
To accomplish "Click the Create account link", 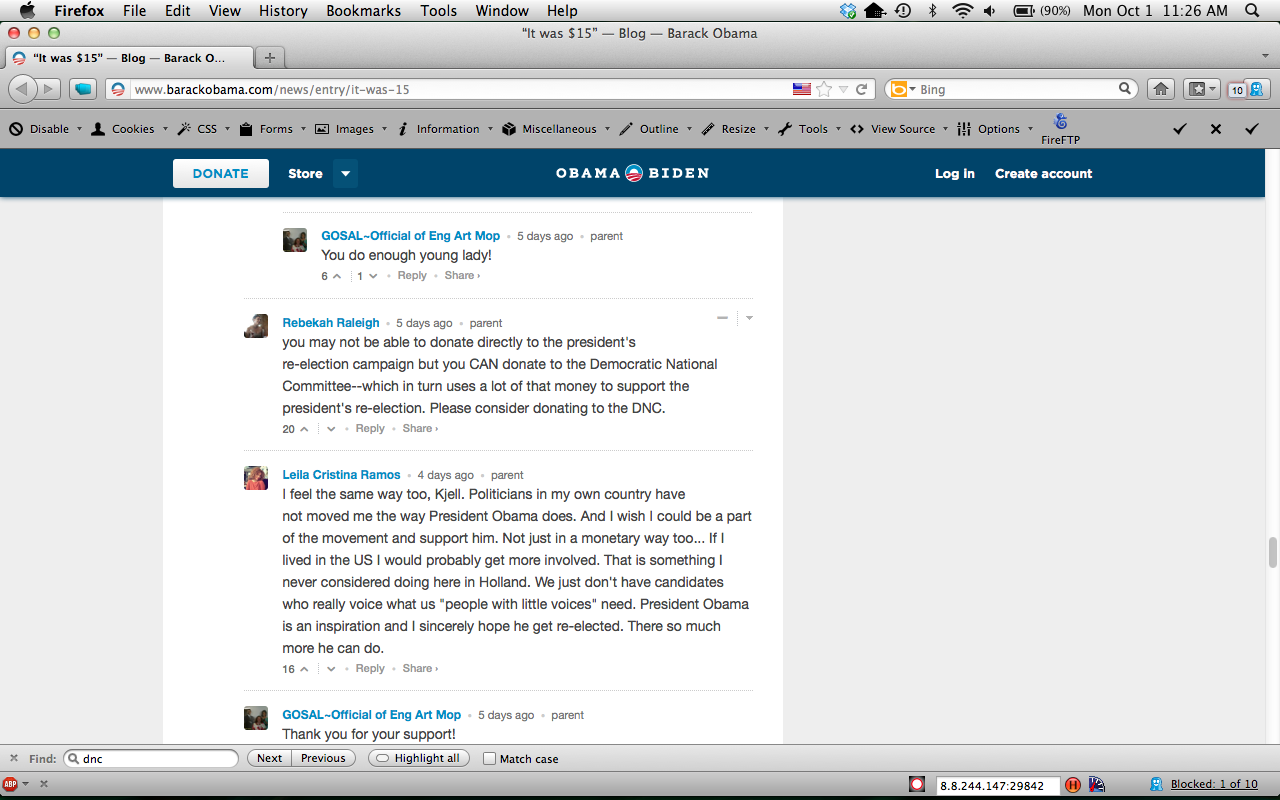I will [1043, 173].
